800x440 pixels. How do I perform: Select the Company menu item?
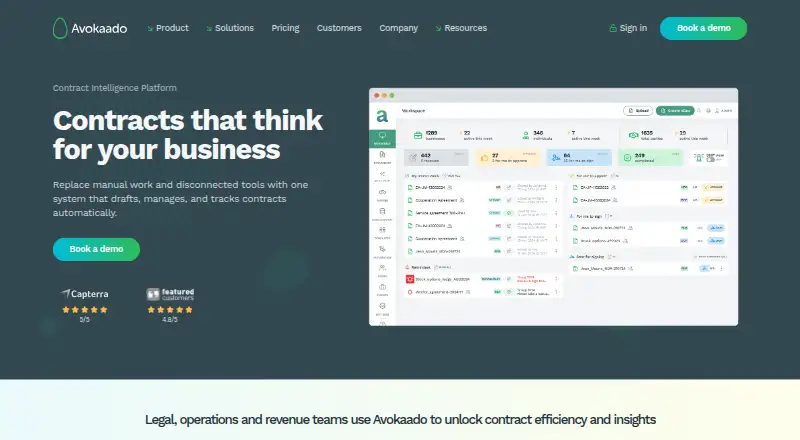click(x=398, y=28)
